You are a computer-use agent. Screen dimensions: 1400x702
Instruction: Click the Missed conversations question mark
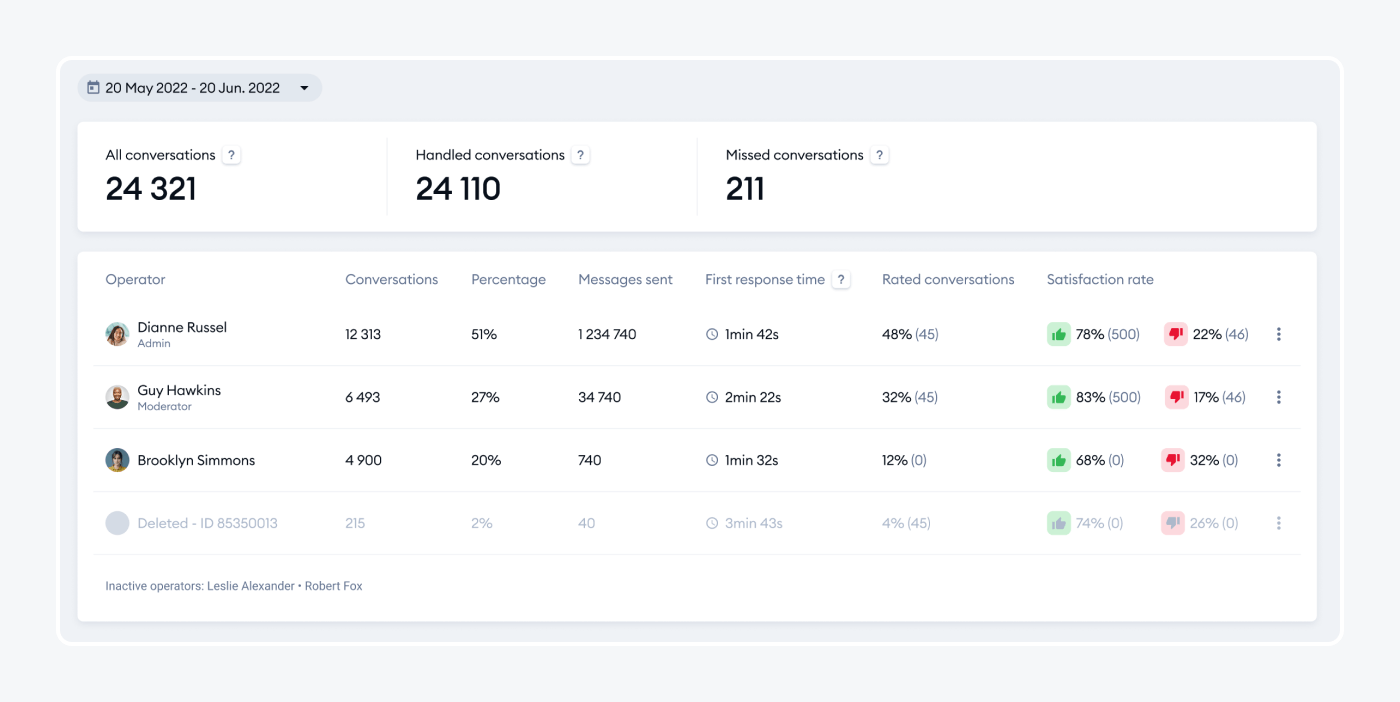[x=879, y=154]
